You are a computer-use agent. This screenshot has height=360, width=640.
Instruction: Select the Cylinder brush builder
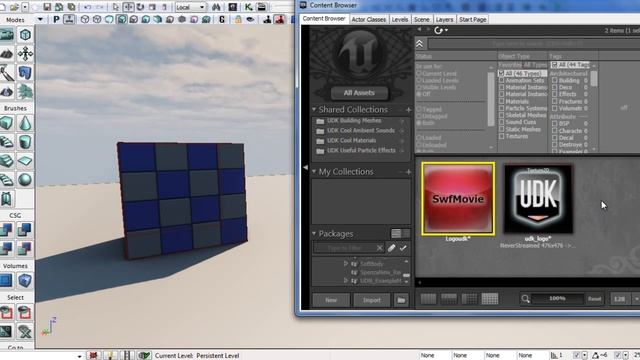[25, 142]
